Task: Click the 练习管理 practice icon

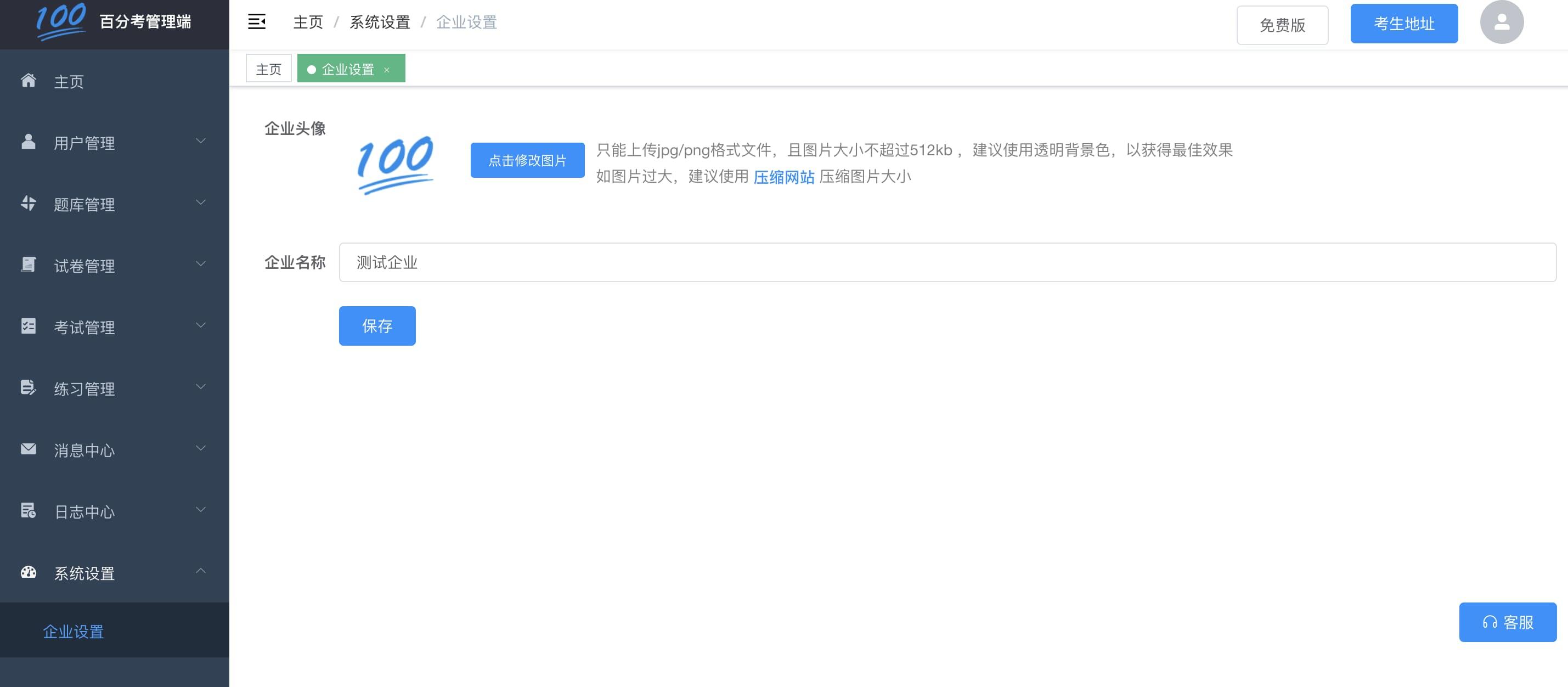Action: [28, 387]
